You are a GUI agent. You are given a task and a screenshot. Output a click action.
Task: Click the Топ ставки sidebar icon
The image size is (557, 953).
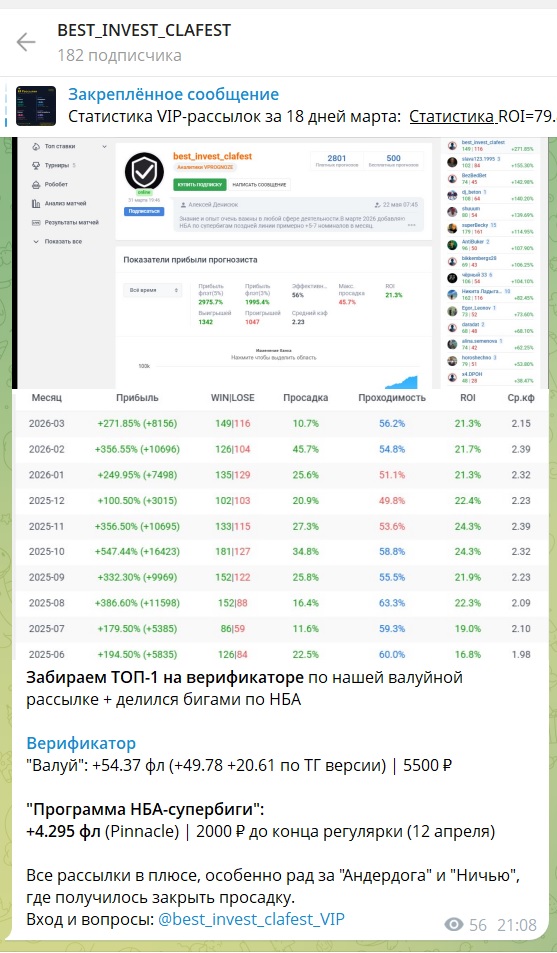tap(36, 146)
